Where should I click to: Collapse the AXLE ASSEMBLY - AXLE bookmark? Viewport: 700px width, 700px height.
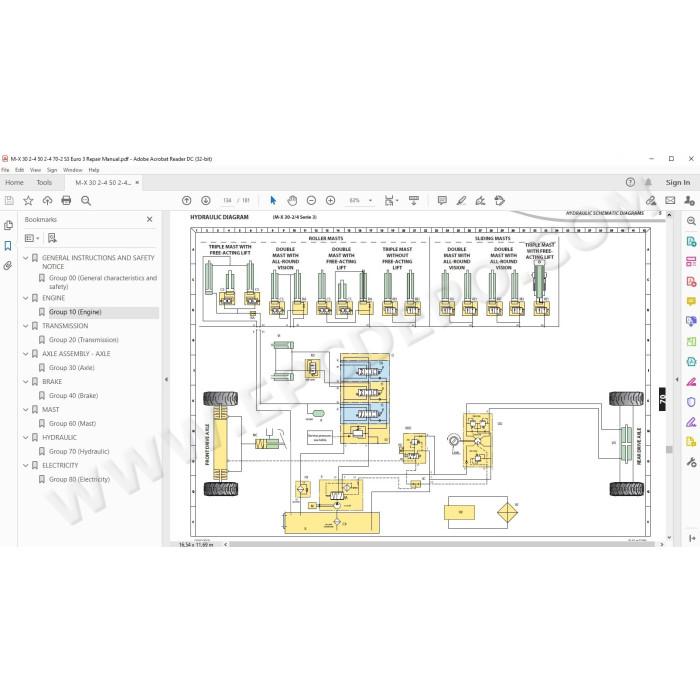point(26,354)
